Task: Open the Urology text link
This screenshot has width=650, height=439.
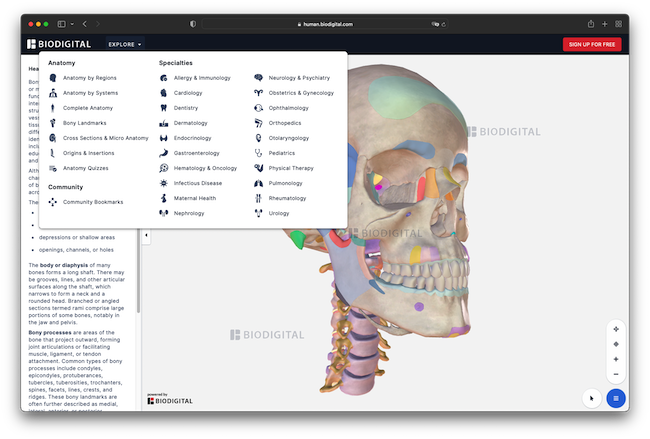Action: click(x=279, y=213)
